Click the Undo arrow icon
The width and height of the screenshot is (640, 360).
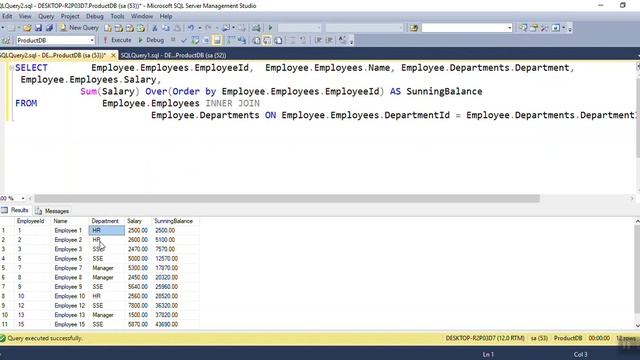pos(191,28)
